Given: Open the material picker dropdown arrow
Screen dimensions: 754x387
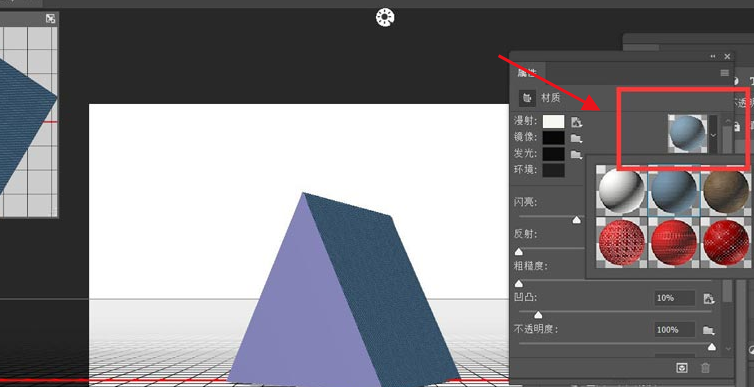Looking at the screenshot, I should pos(713,135).
